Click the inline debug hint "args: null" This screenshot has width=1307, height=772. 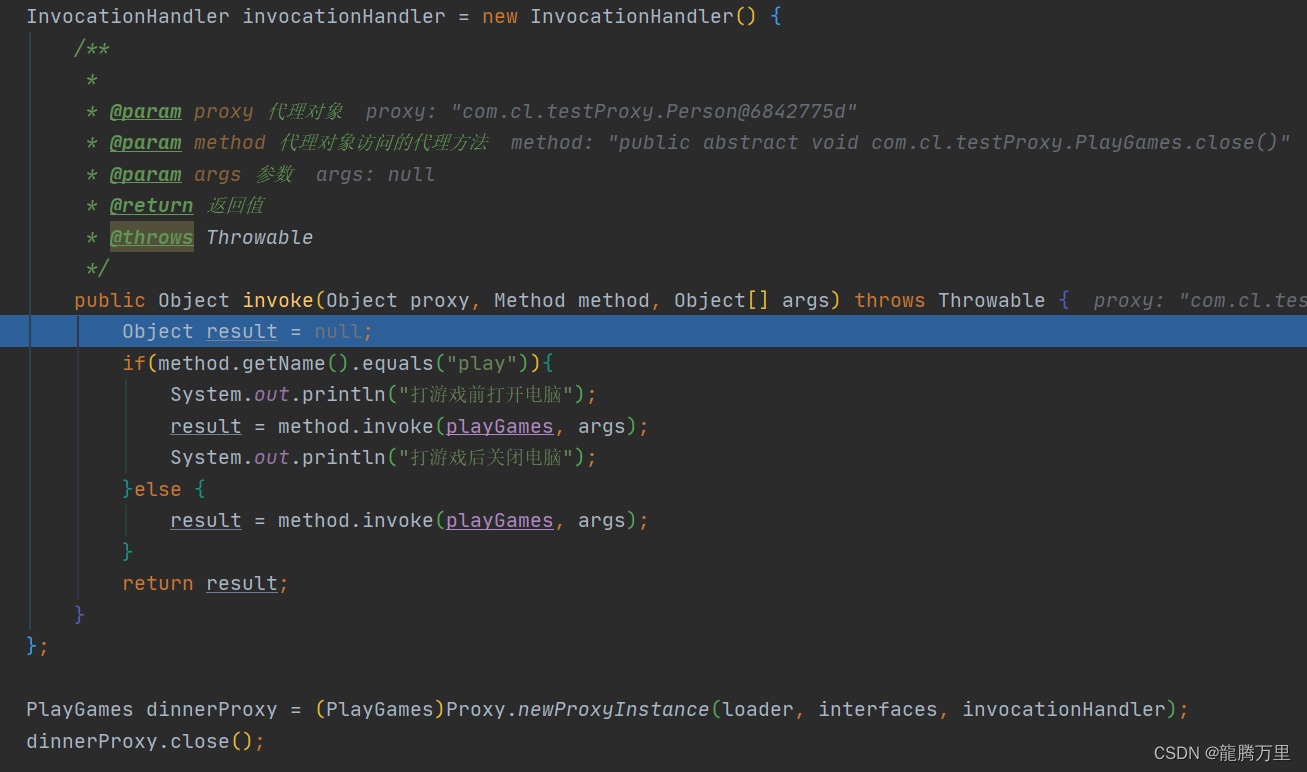(x=376, y=174)
